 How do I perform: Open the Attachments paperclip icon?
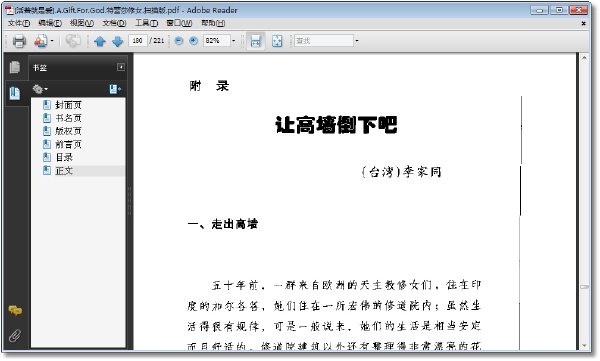(15, 335)
